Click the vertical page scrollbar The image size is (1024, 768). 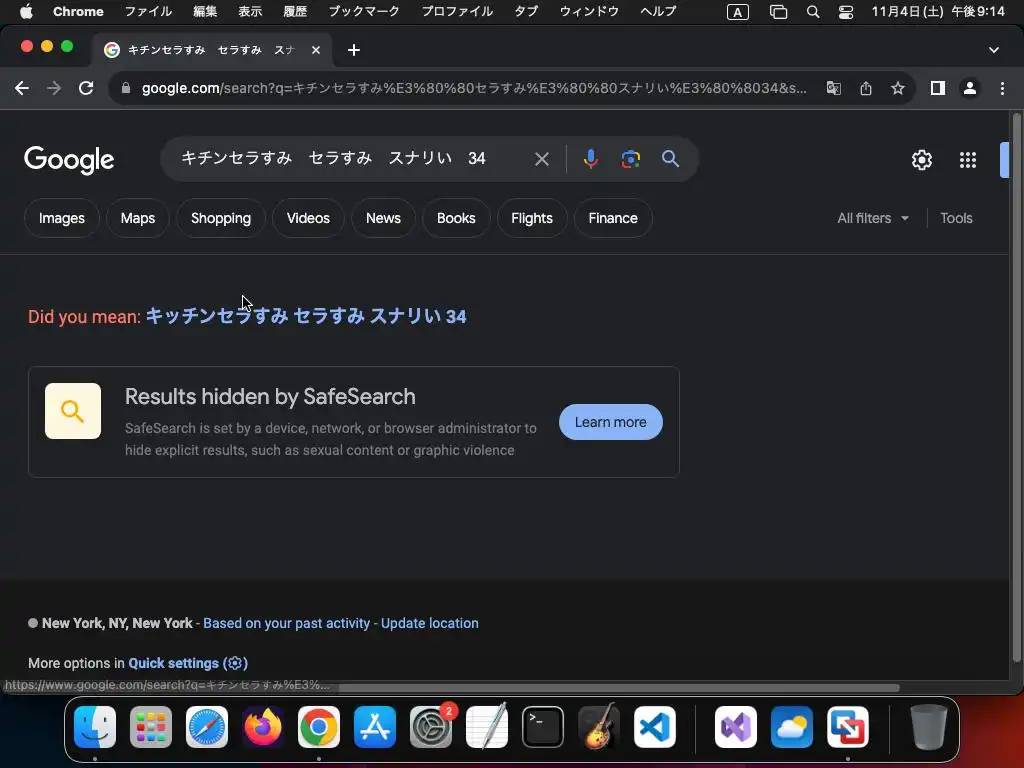pyautogui.click(x=1016, y=389)
